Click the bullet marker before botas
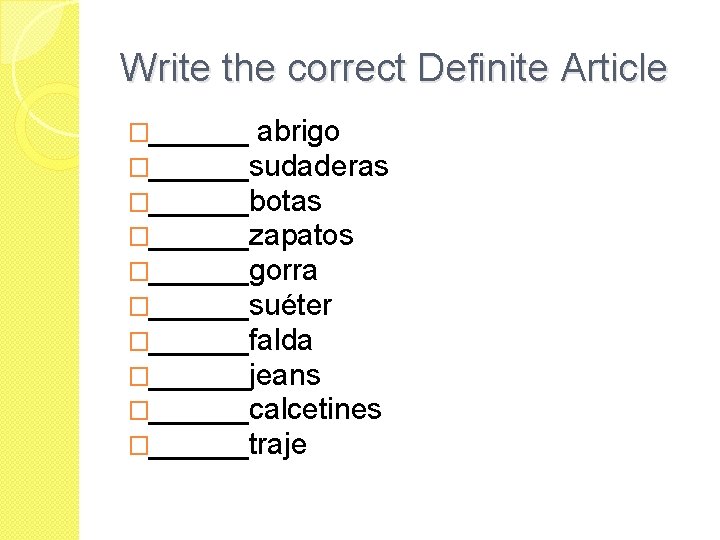This screenshot has height=540, width=720. (139, 202)
